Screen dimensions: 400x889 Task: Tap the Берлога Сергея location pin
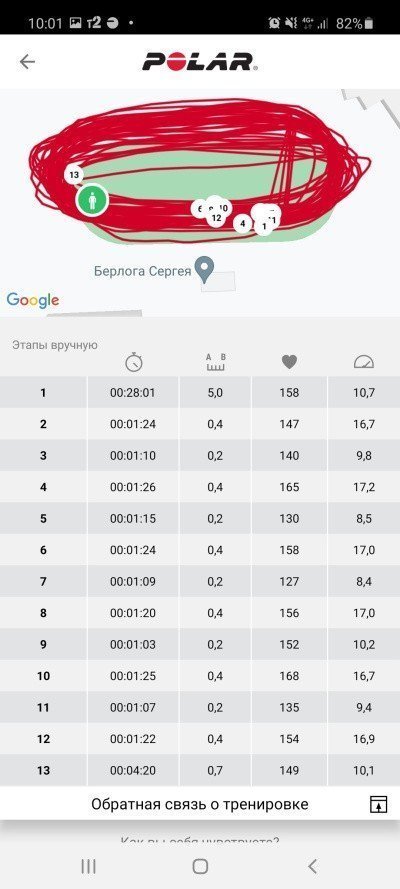(204, 270)
